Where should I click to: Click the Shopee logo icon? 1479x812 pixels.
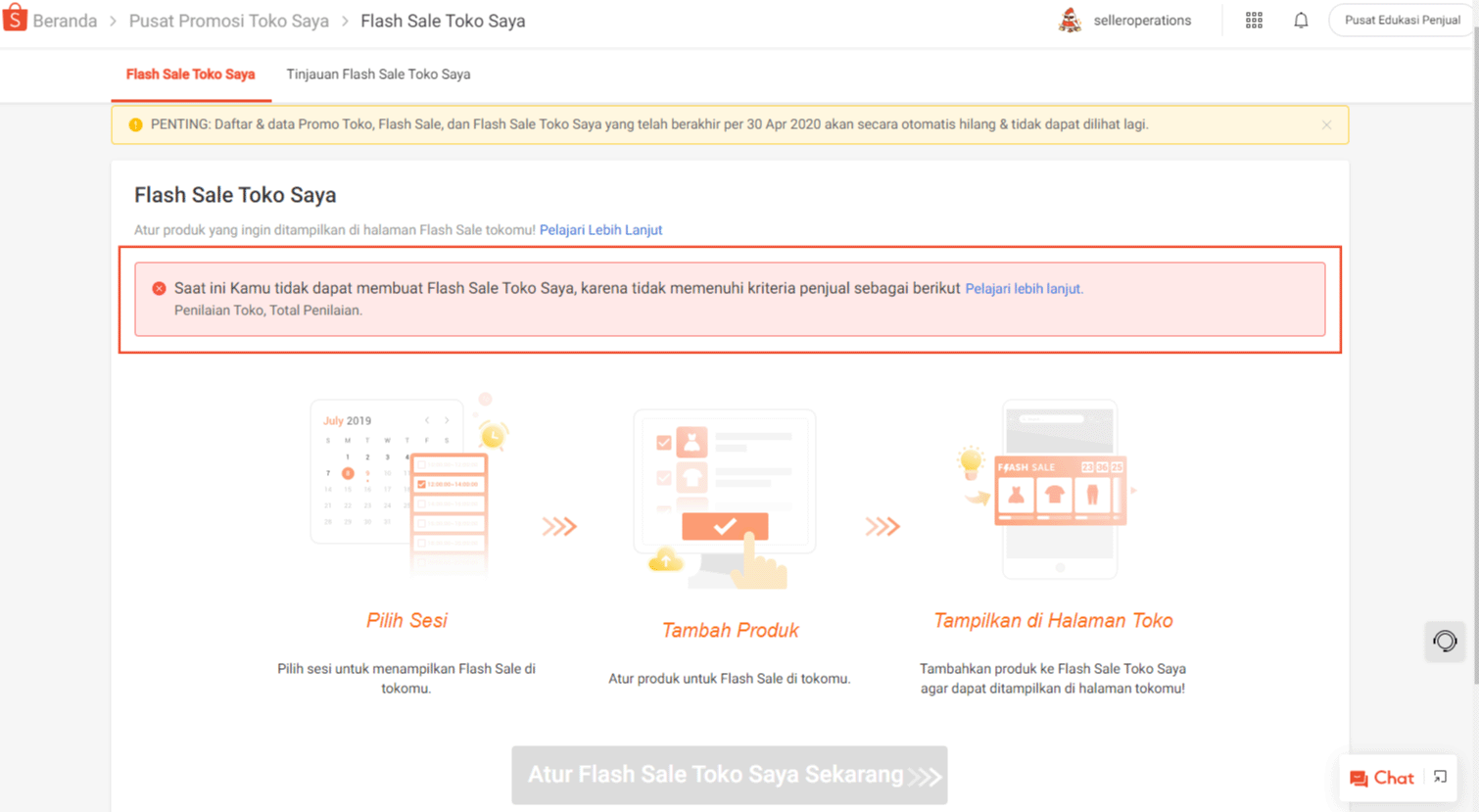coord(15,19)
